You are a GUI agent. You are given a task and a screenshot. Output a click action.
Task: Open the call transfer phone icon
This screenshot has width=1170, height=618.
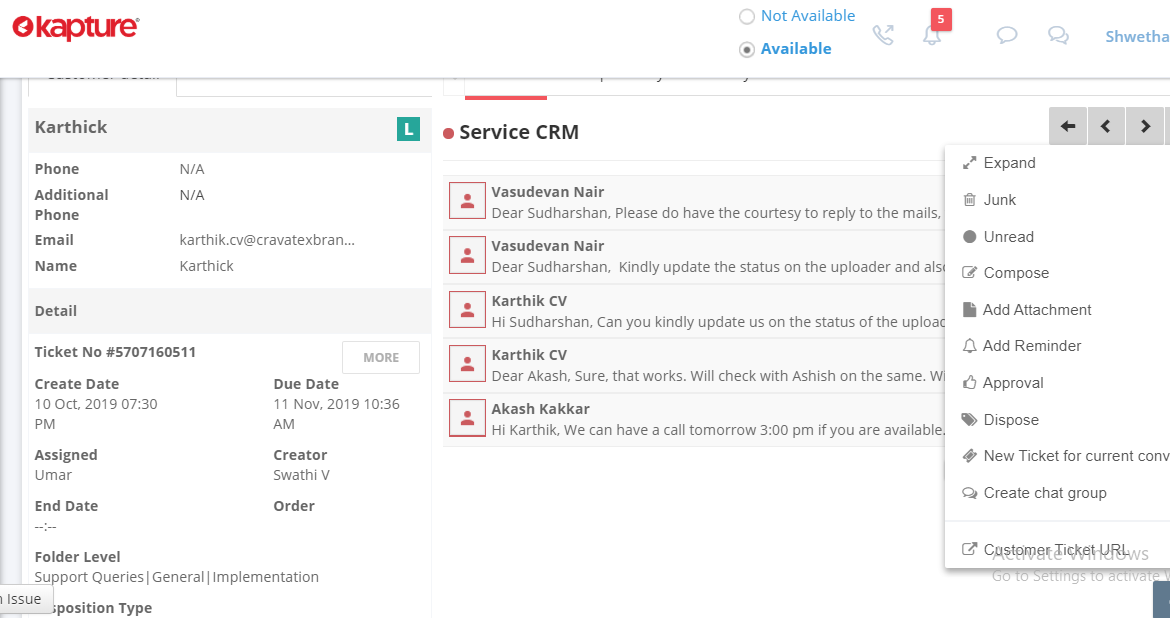[883, 35]
